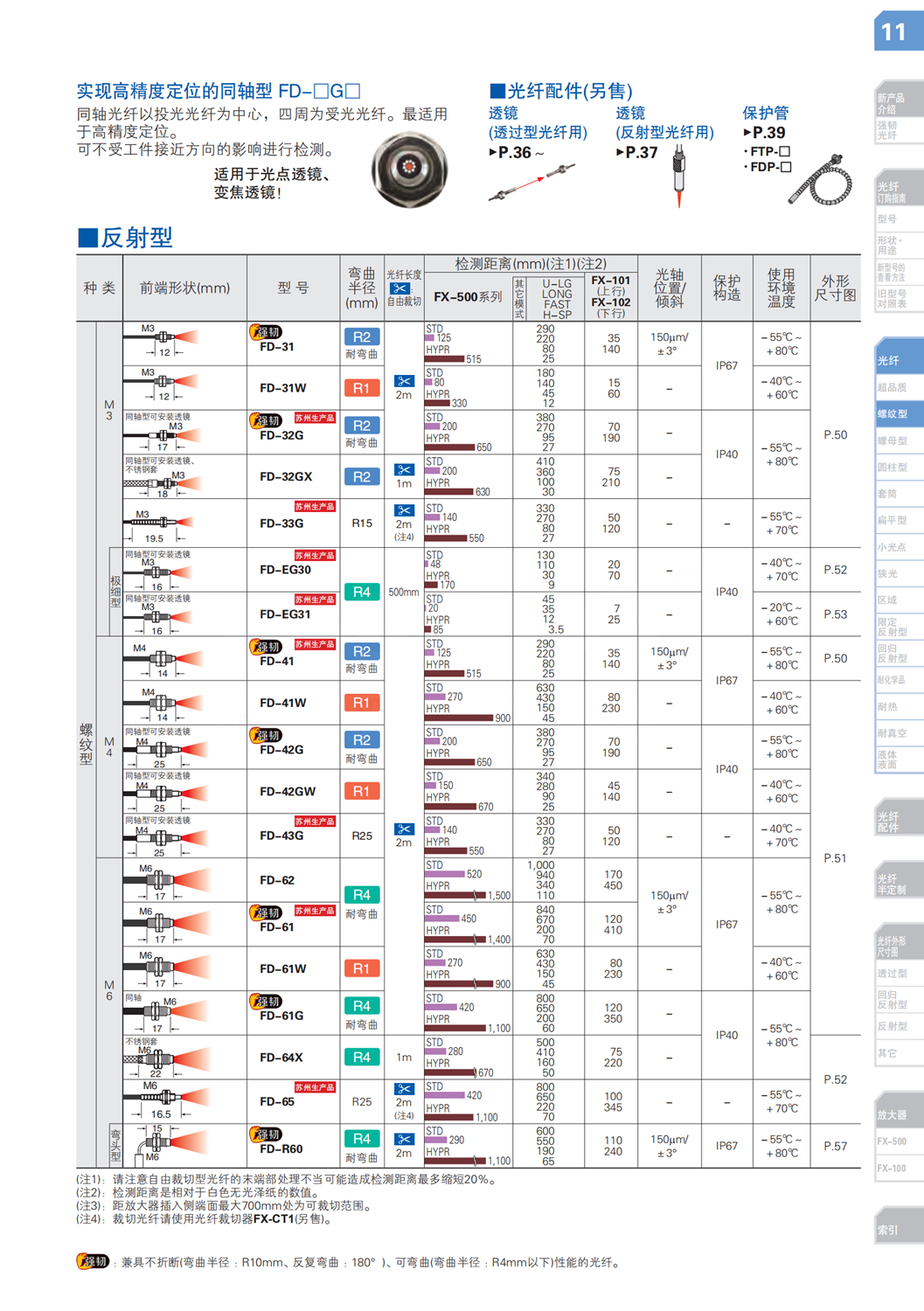Click the green R4 badge in FD-R60 row
This screenshot has width=924, height=1311.
(362, 1139)
